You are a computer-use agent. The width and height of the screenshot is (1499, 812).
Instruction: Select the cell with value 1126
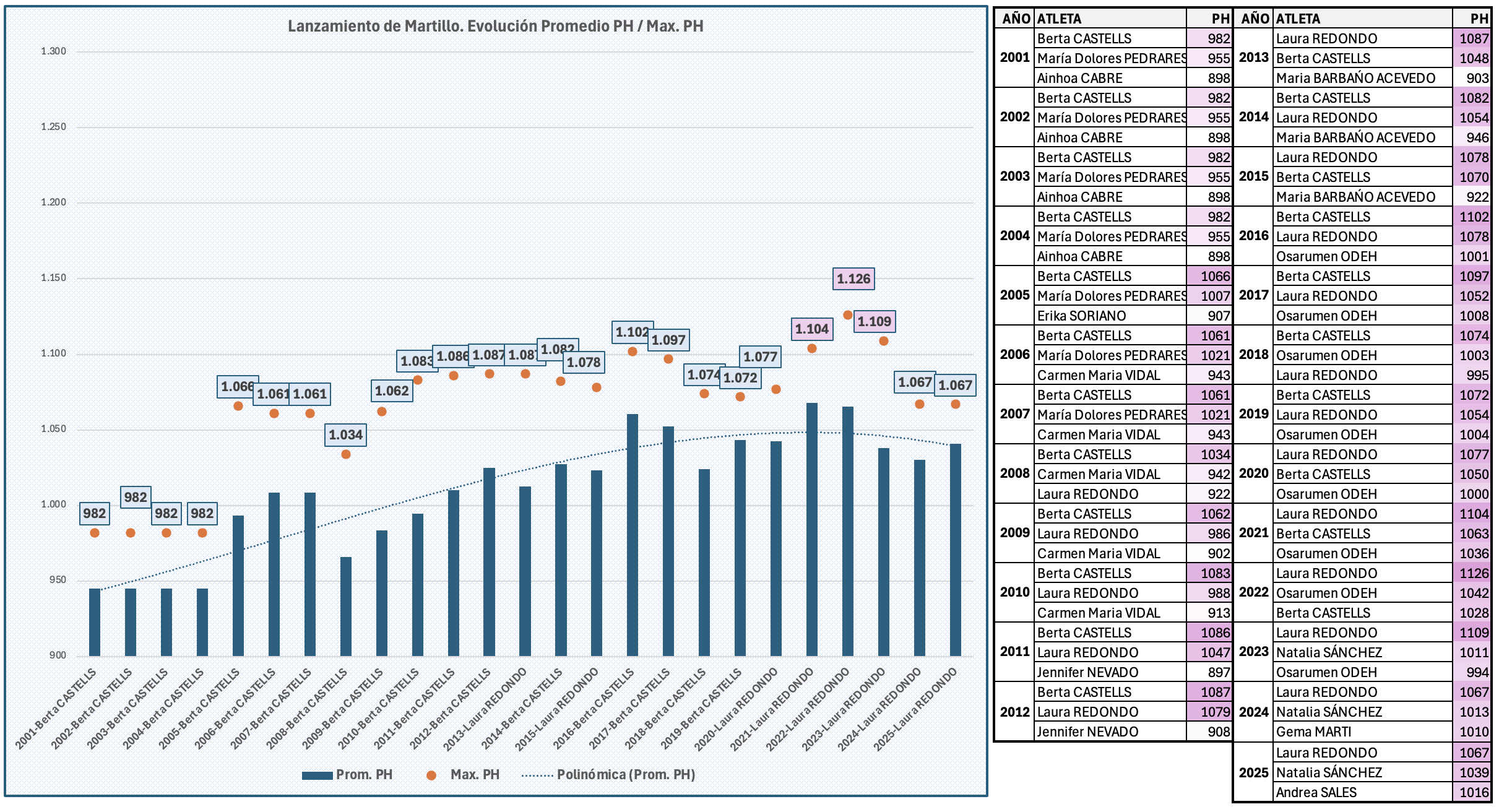coord(1472,574)
